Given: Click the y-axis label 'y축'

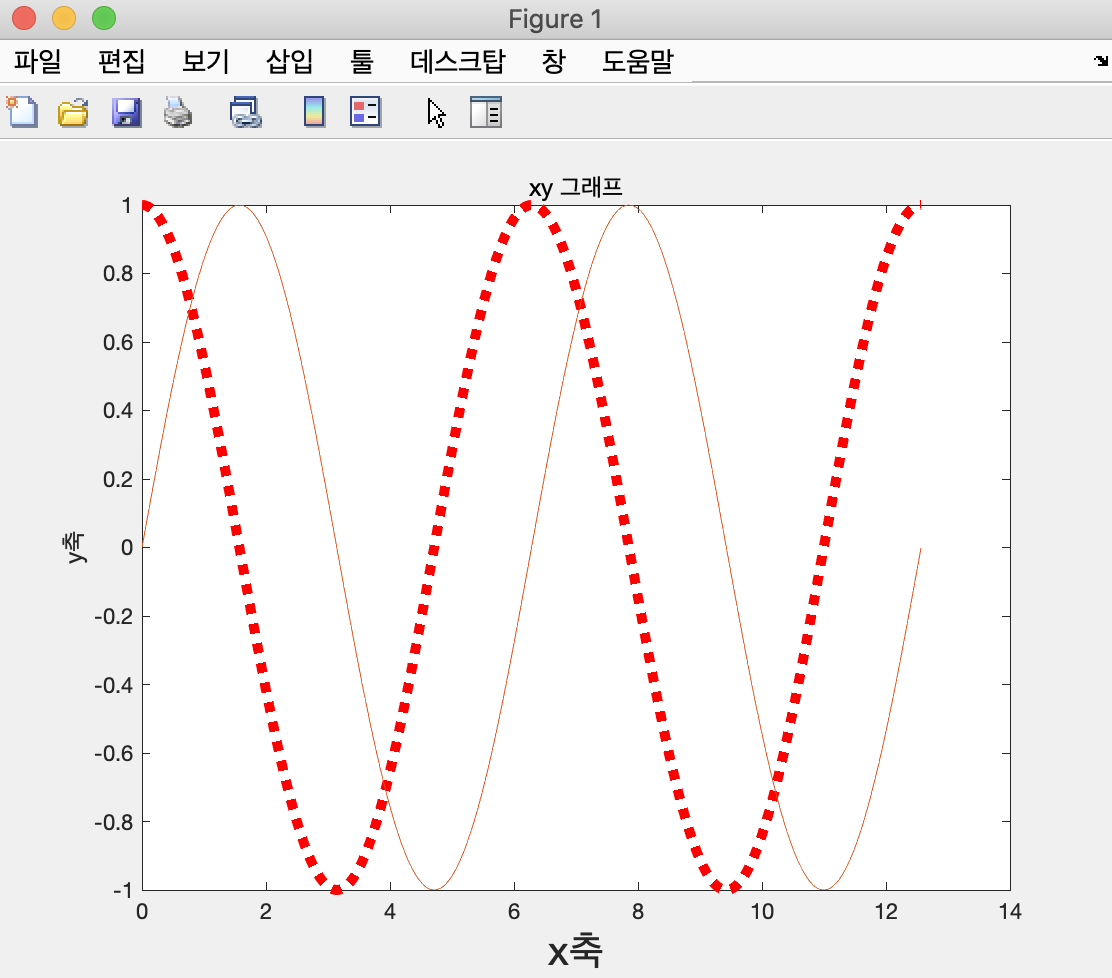Looking at the screenshot, I should click(74, 548).
